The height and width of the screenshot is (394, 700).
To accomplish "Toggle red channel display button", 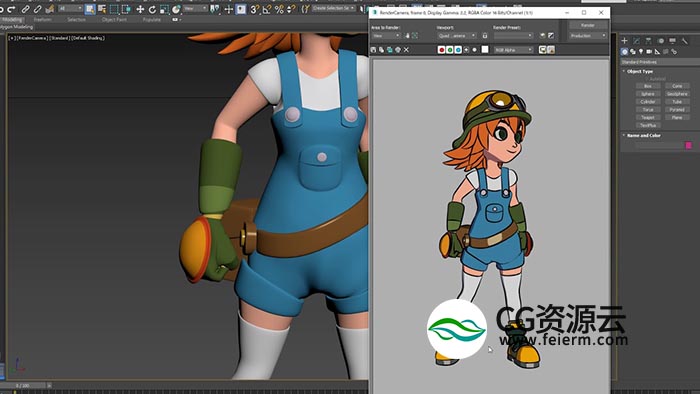I will (x=442, y=50).
